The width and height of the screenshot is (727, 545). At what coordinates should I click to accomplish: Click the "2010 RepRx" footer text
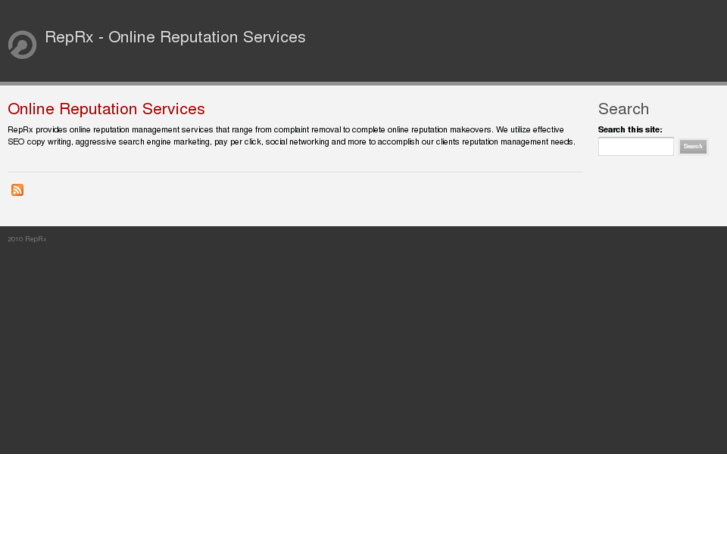pos(27,239)
